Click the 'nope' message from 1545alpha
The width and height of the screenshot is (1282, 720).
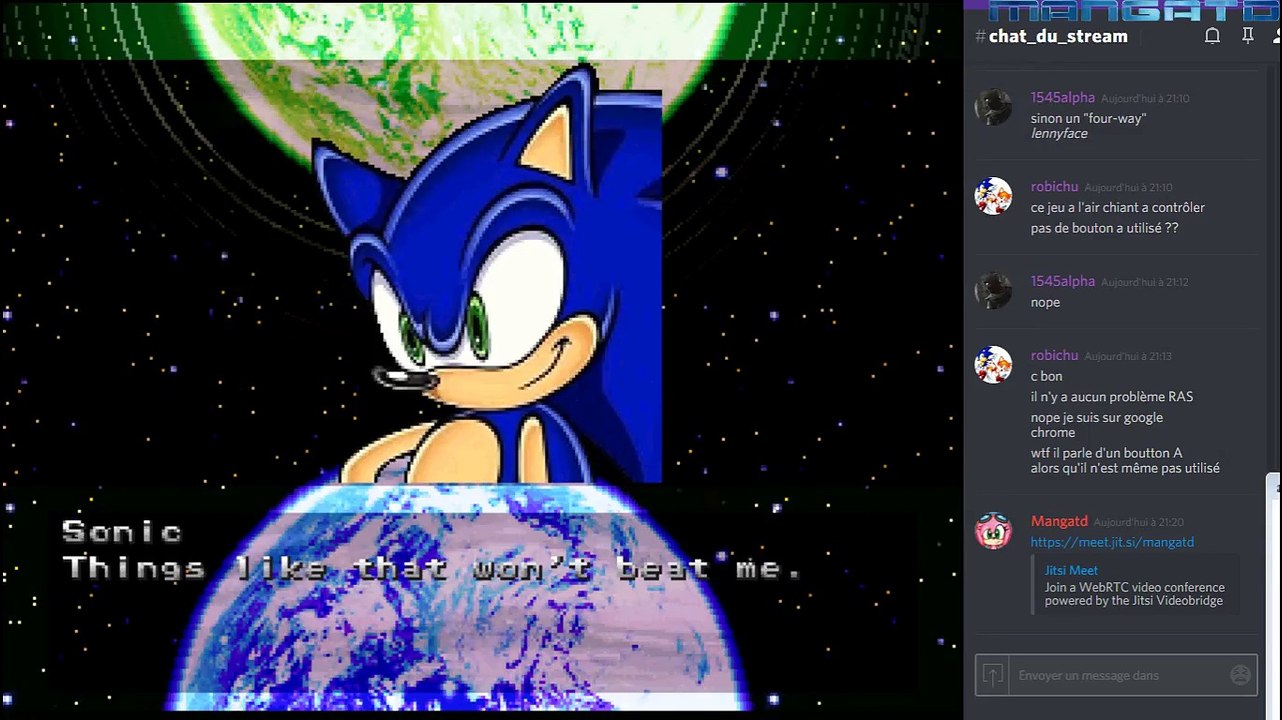coord(1045,302)
